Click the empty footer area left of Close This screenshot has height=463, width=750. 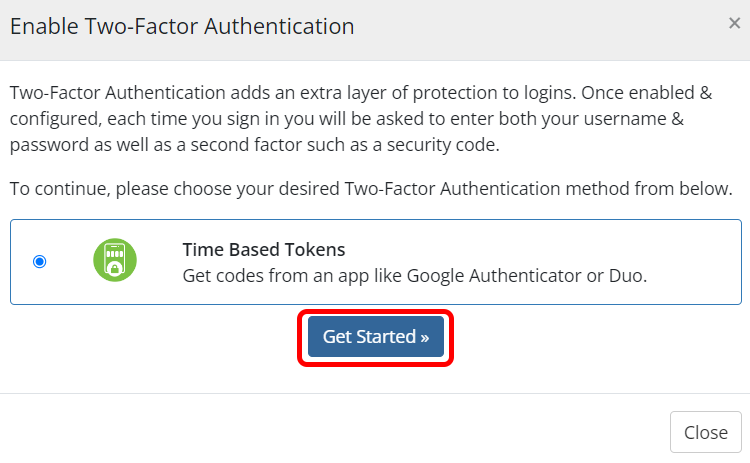pyautogui.click(x=330, y=432)
